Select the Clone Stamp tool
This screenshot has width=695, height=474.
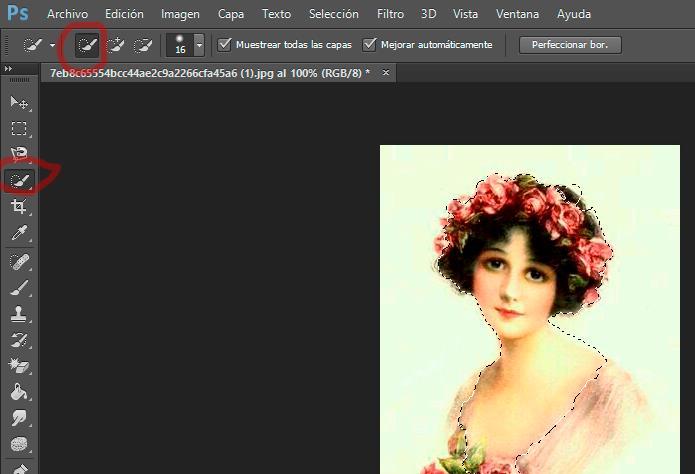pos(19,314)
